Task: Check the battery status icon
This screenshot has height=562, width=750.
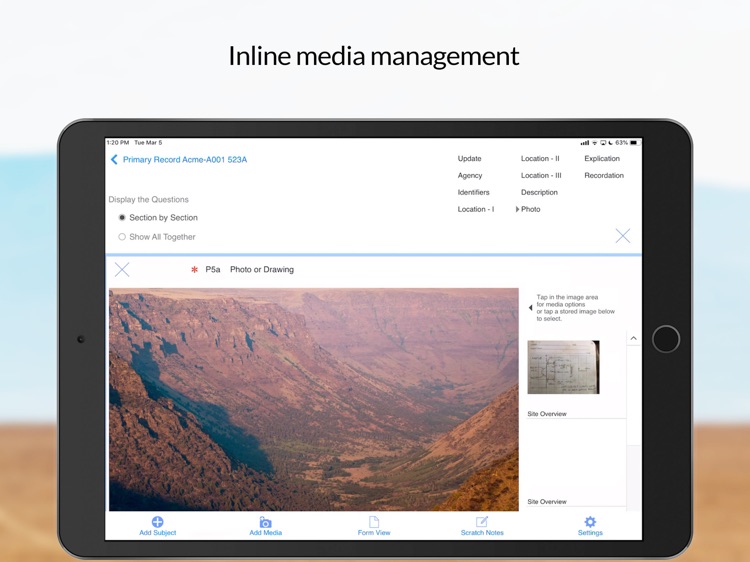Action: point(634,143)
